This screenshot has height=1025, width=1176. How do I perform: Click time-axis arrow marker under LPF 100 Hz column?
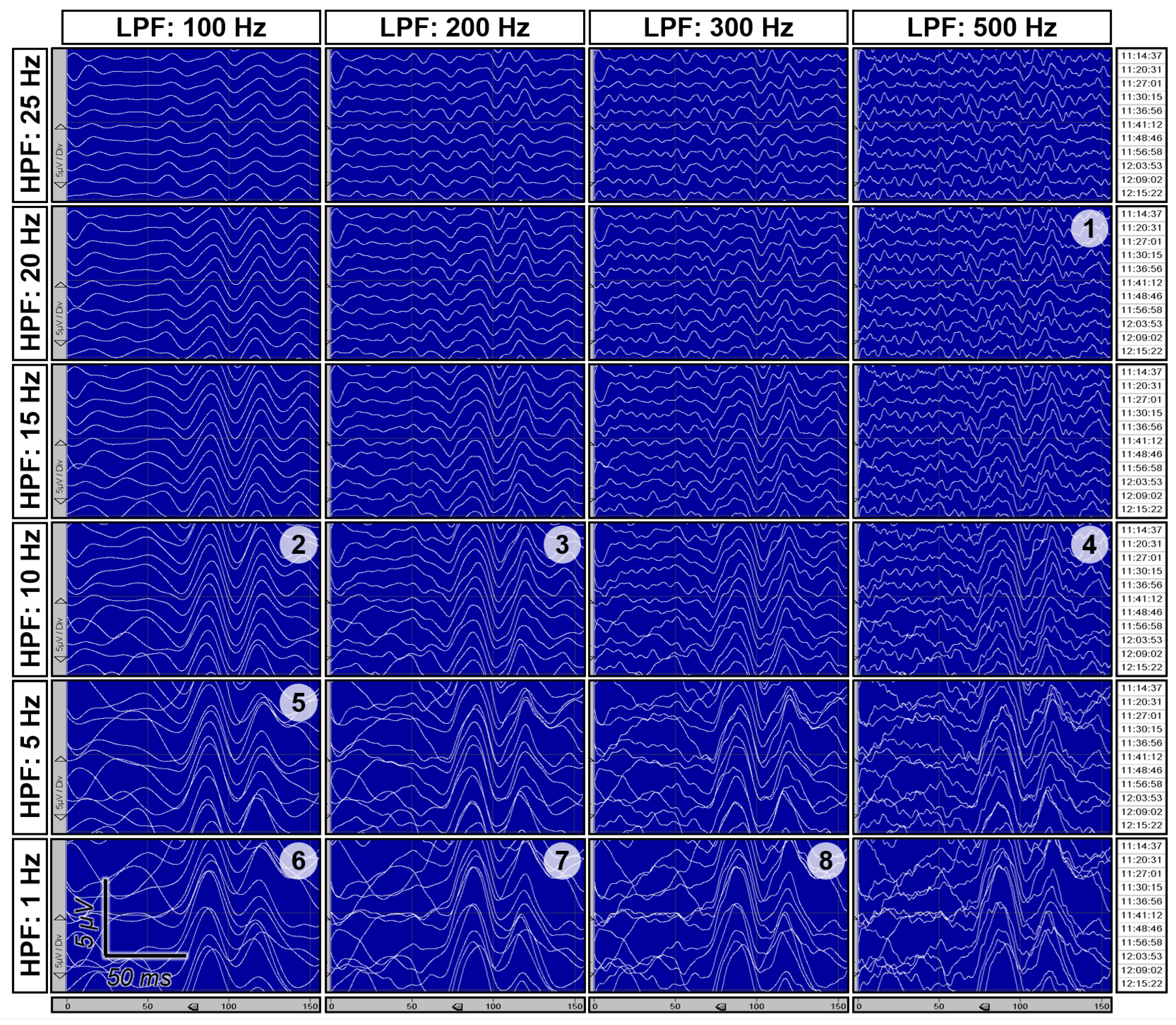point(193,1007)
